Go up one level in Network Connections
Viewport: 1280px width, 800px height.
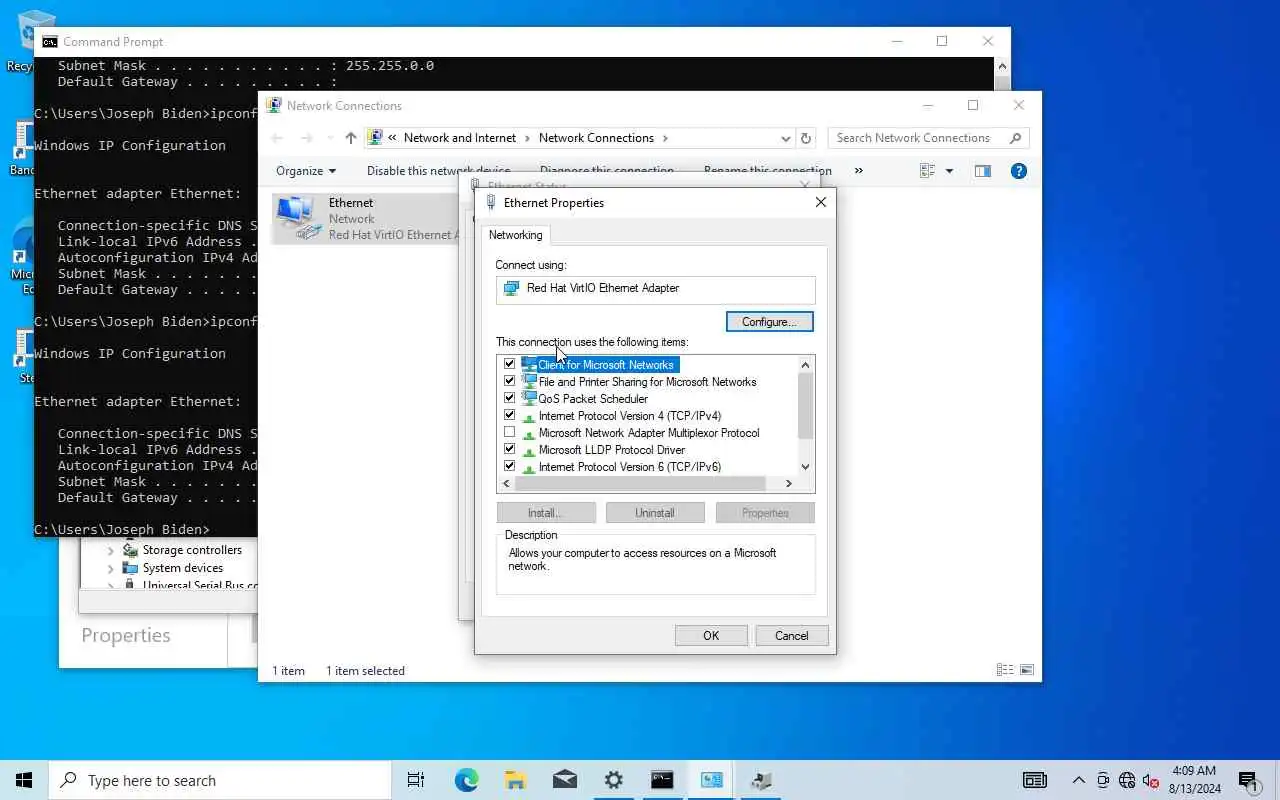[350, 138]
